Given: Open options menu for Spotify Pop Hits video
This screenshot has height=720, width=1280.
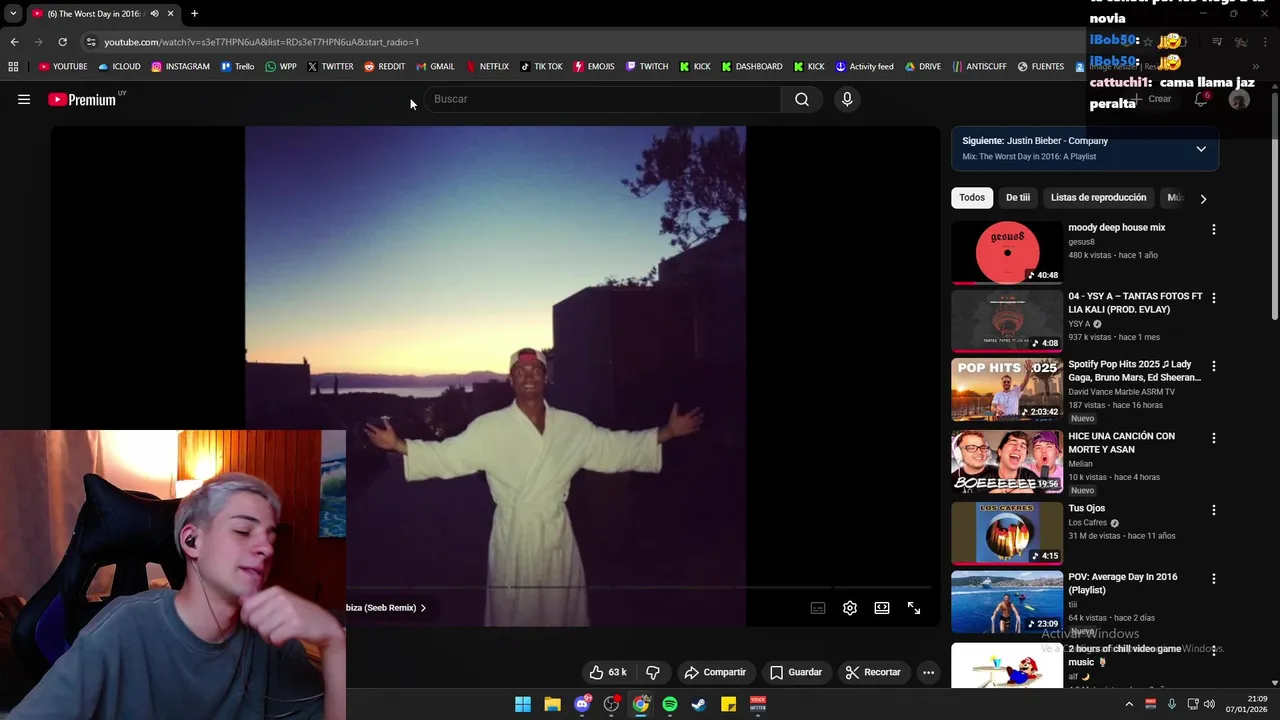Looking at the screenshot, I should 1214,366.
